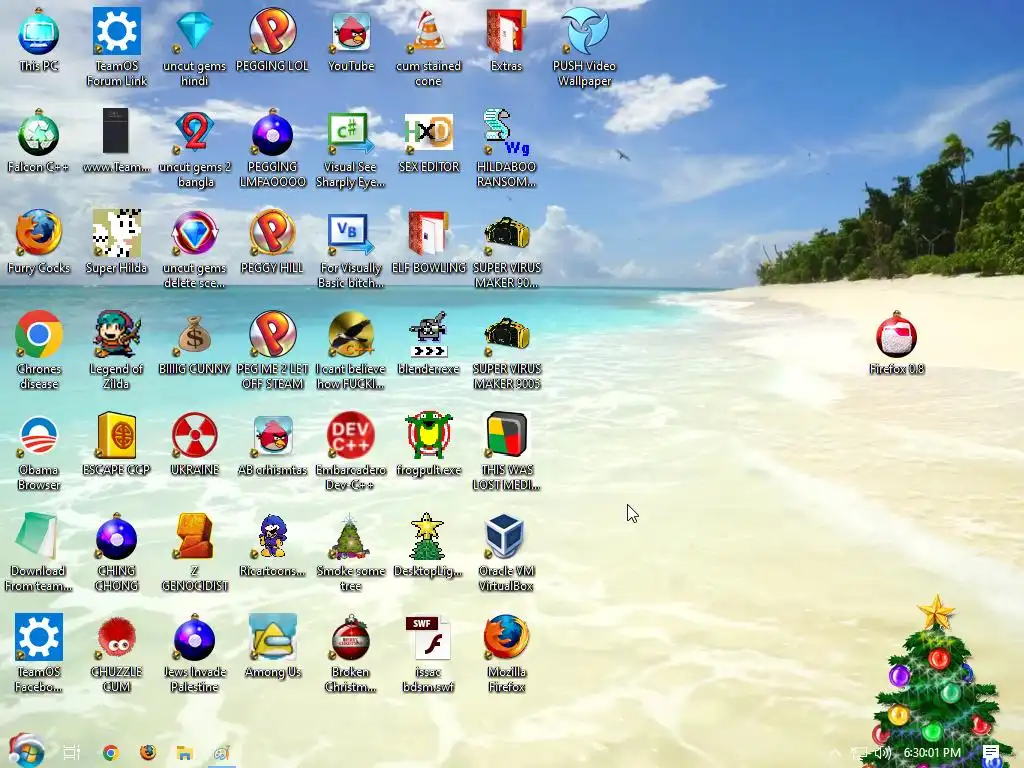Open the TeamOS Facebo... shortcut

[39, 652]
